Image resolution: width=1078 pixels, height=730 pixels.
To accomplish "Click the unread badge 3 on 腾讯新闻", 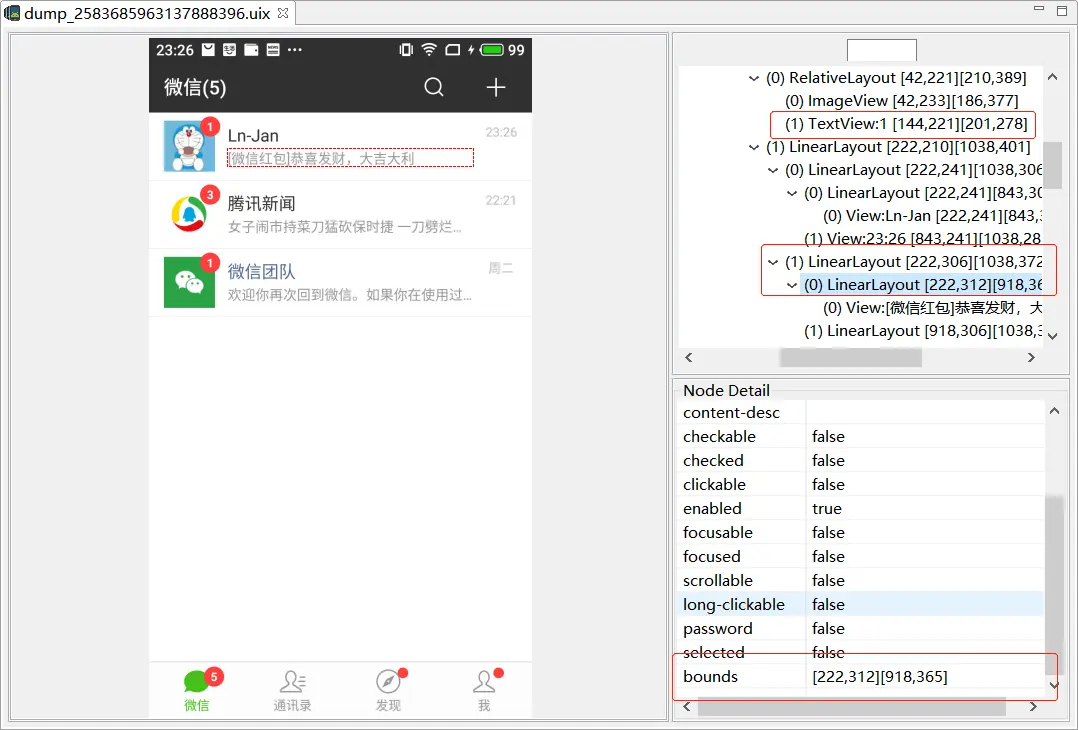I will 210,195.
